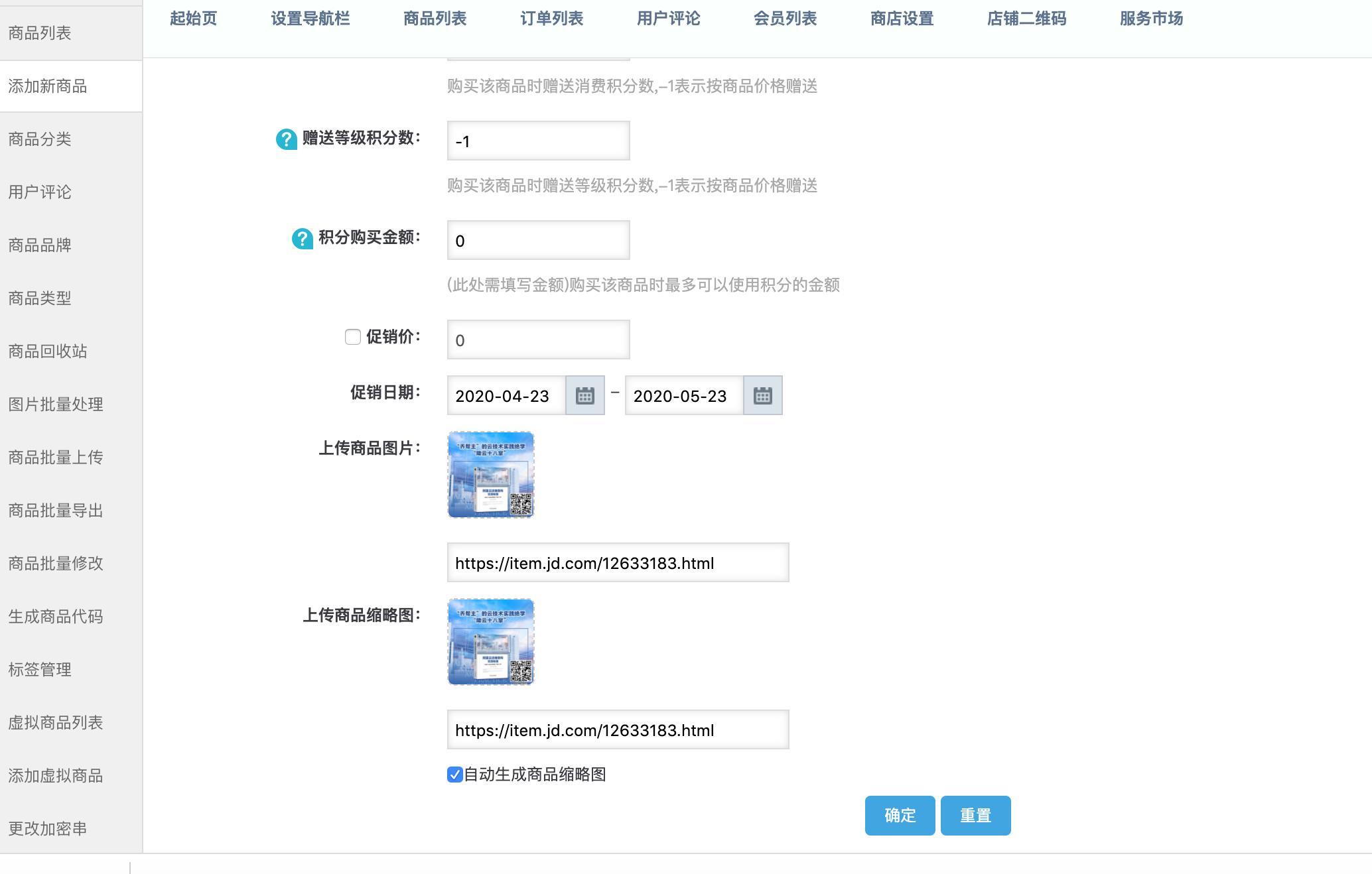This screenshot has width=1372, height=874.
Task: Click the jd.com URL field under the product image
Action: point(618,562)
